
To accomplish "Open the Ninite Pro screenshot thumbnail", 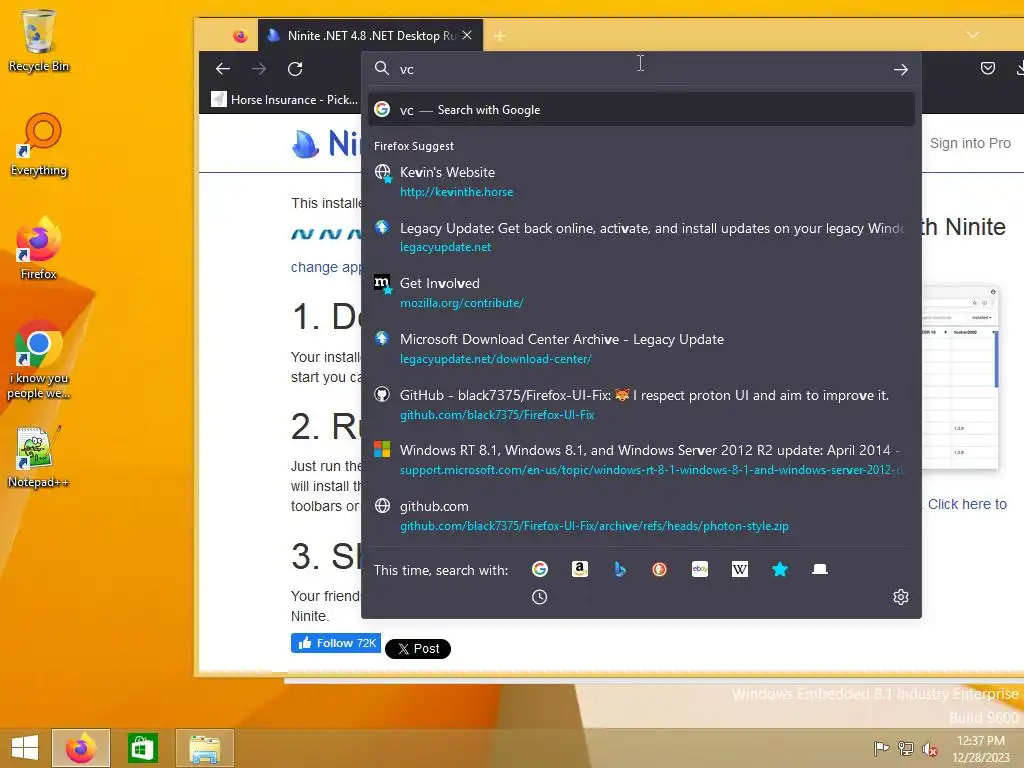I will coord(960,377).
